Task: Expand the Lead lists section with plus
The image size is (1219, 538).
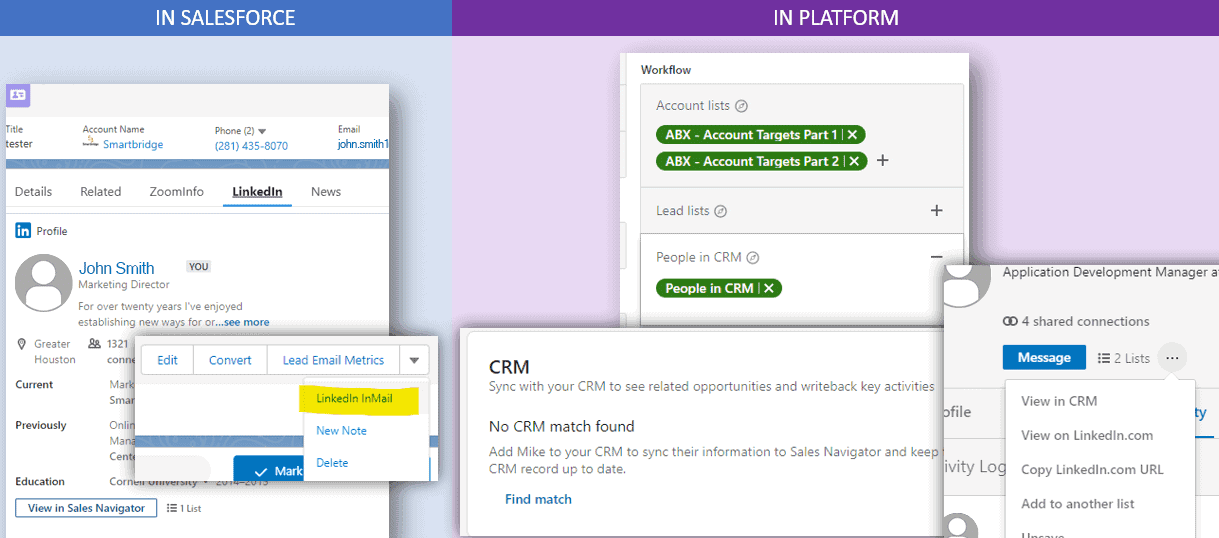Action: pos(937,210)
